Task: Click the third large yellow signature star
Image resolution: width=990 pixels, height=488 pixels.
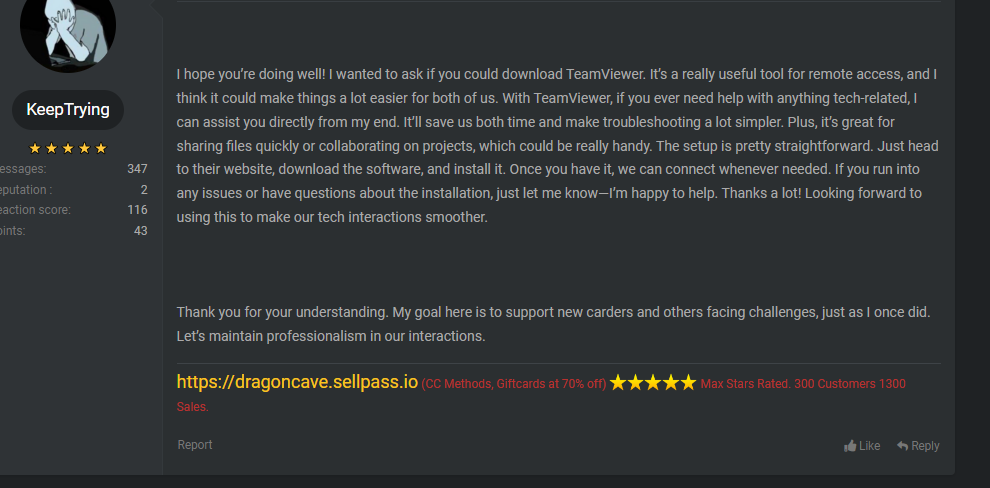Action: coord(653,382)
